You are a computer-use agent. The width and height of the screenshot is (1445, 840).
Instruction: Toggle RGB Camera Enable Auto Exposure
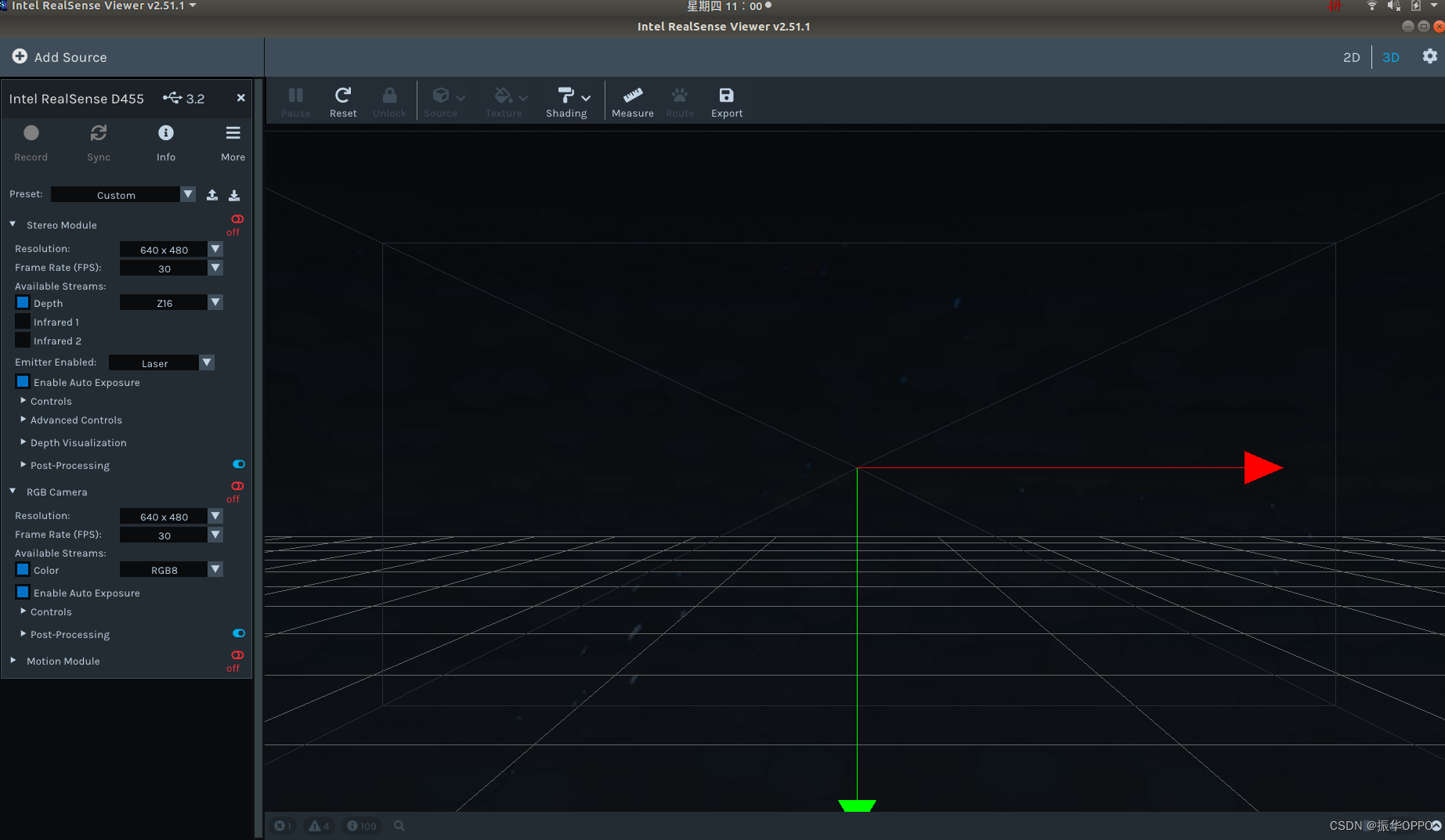tap(23, 592)
